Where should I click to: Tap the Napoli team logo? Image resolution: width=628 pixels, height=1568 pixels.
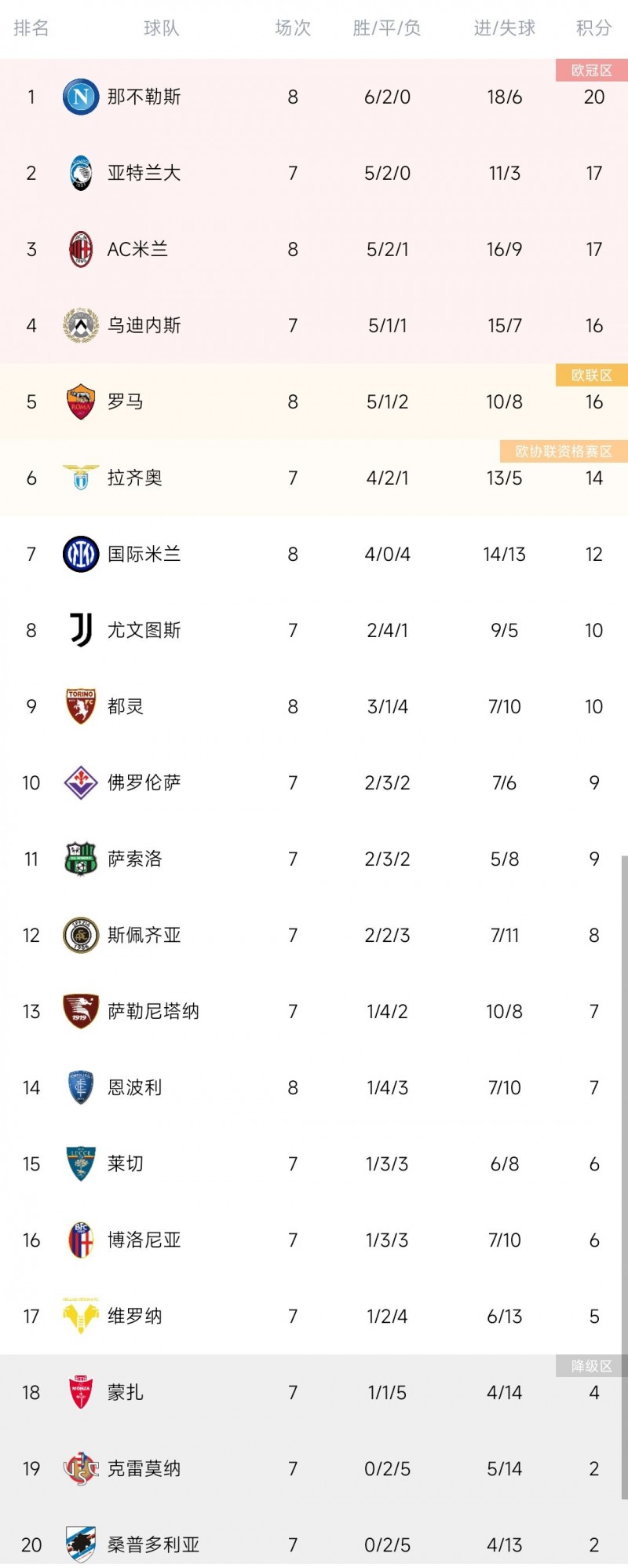tap(81, 97)
